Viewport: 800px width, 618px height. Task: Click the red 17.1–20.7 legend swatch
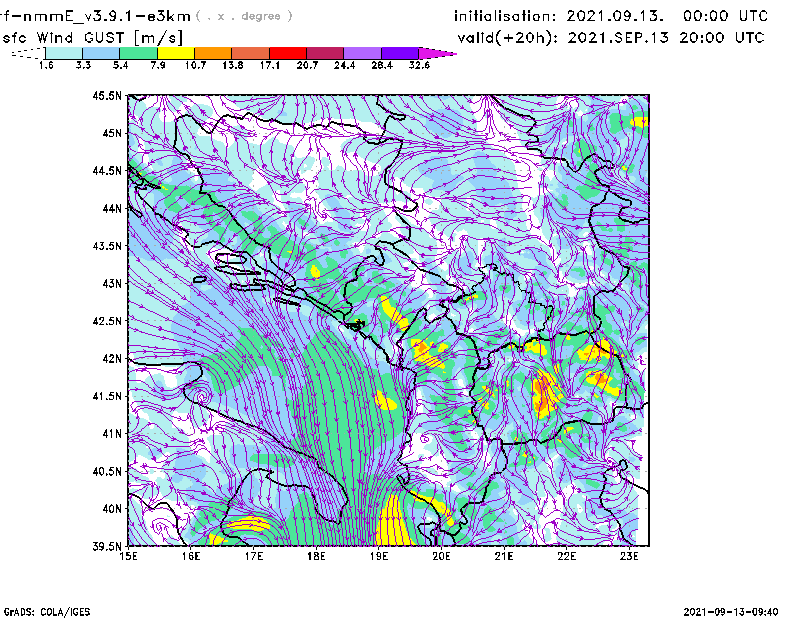[288, 53]
